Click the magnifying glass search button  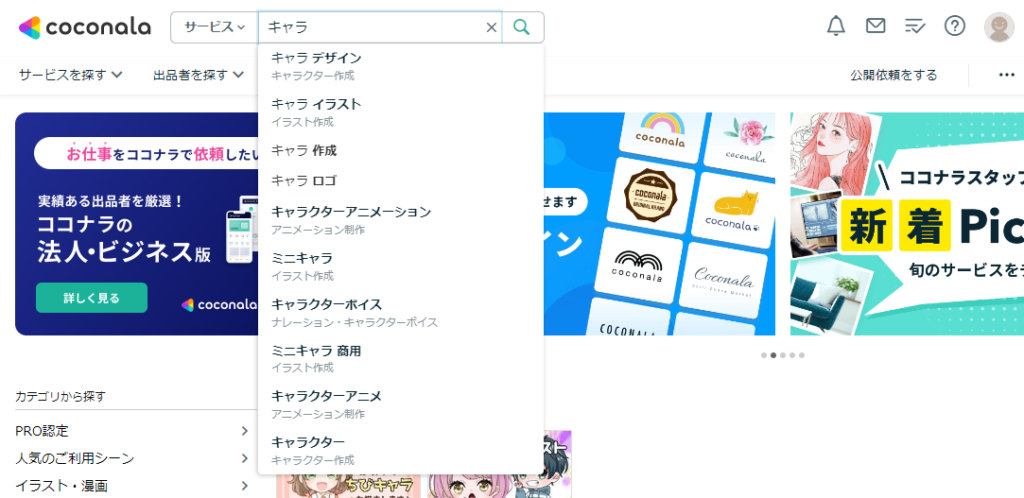click(522, 27)
